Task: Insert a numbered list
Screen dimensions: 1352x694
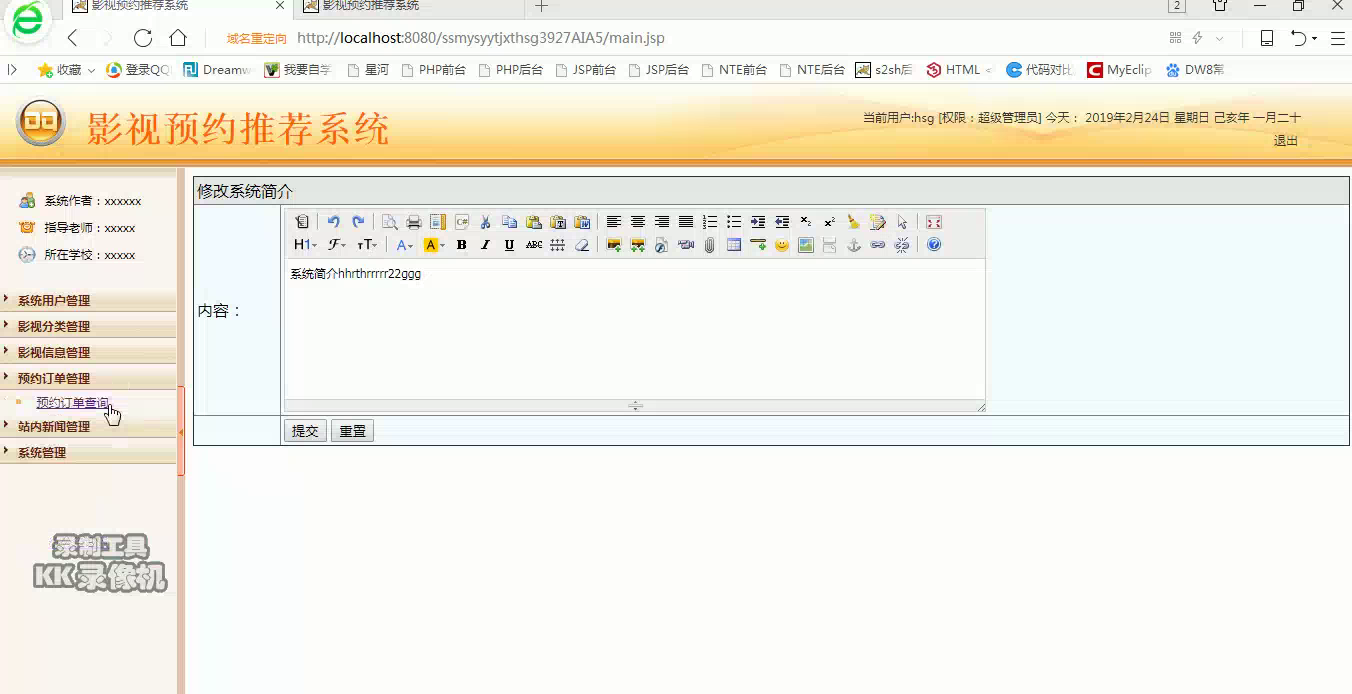Action: tap(710, 222)
